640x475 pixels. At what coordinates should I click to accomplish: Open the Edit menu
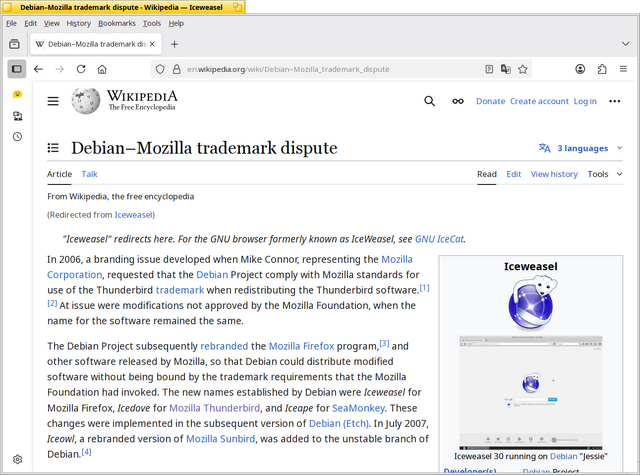30,24
